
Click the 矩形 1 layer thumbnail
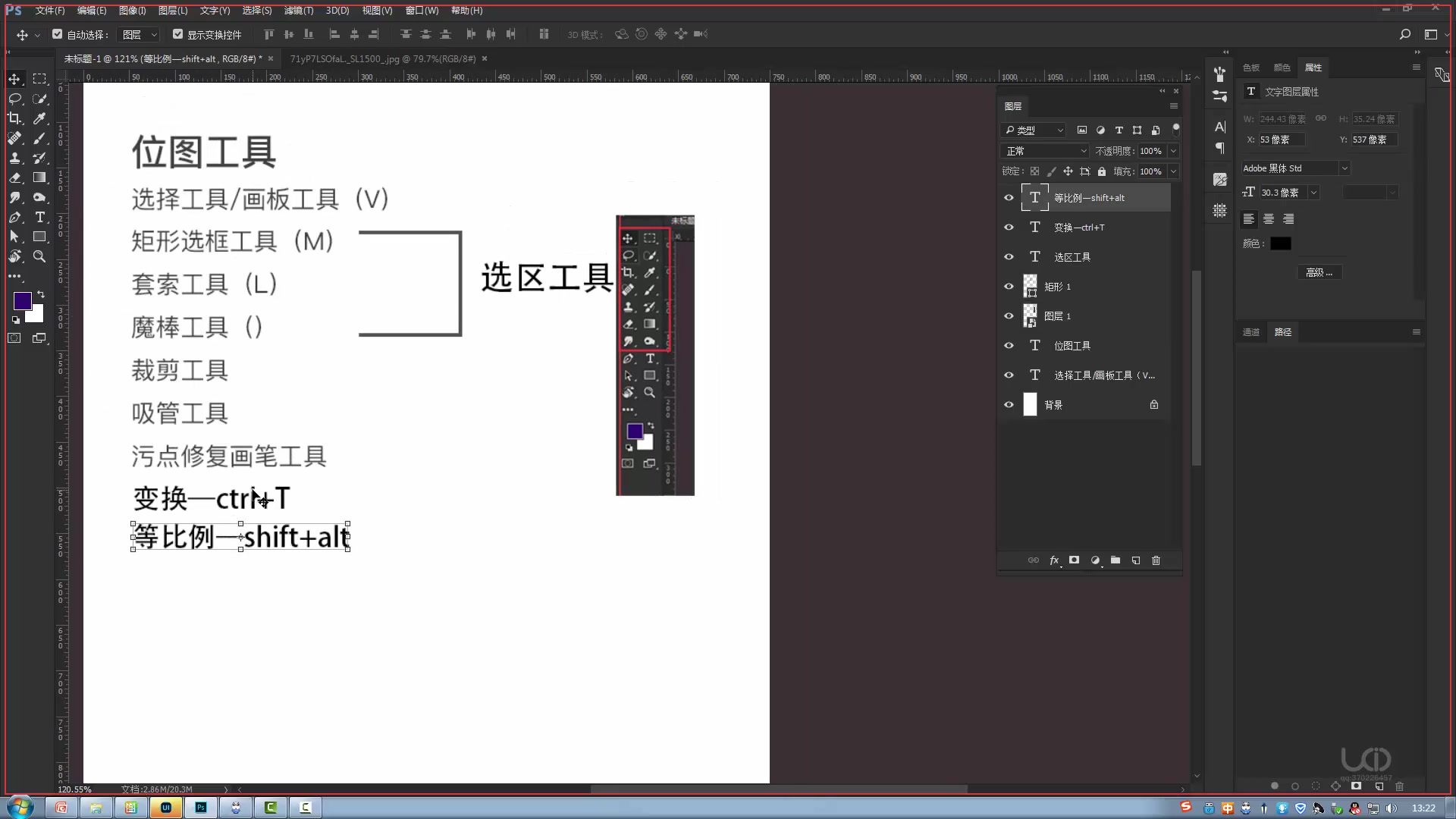point(1029,286)
